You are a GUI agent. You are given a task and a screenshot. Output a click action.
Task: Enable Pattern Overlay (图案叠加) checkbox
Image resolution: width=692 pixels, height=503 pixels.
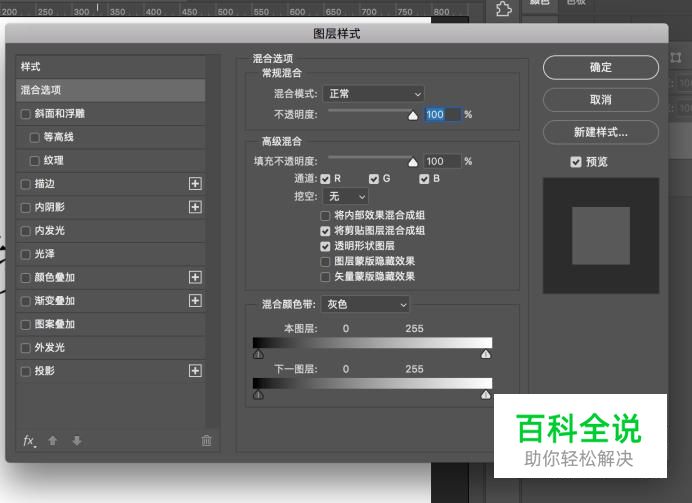26,324
